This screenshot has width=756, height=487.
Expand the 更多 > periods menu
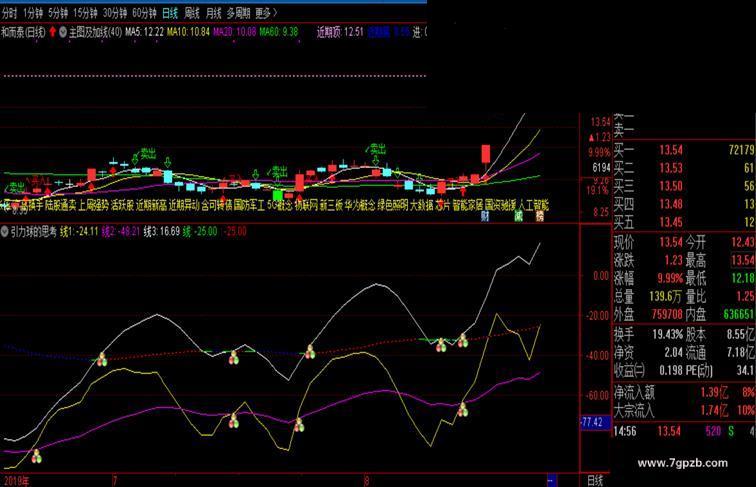coord(267,14)
